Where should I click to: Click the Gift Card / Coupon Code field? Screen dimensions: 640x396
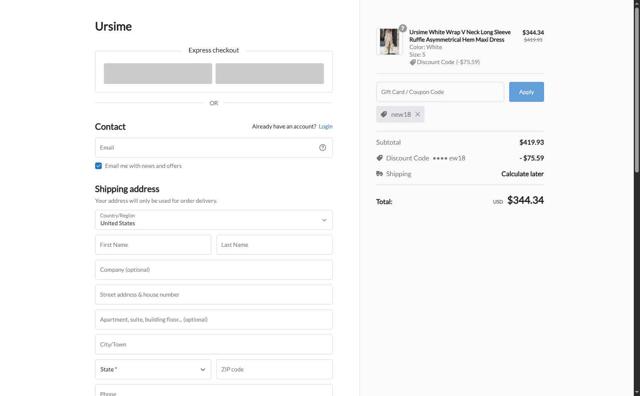click(440, 92)
